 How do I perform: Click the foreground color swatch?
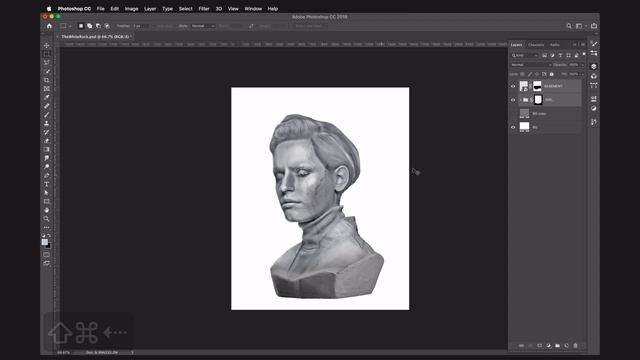tap(44, 242)
